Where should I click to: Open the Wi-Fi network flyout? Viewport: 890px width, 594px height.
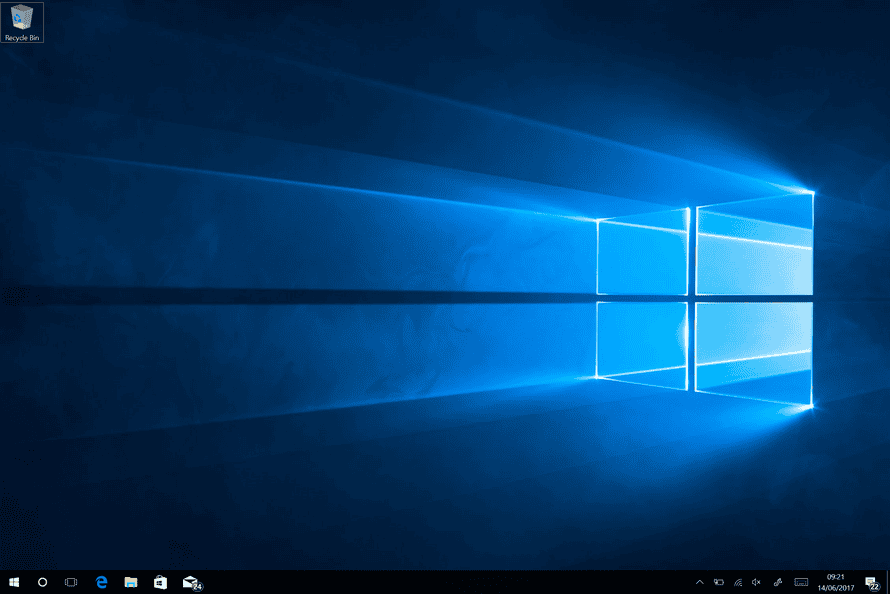[x=737, y=581]
